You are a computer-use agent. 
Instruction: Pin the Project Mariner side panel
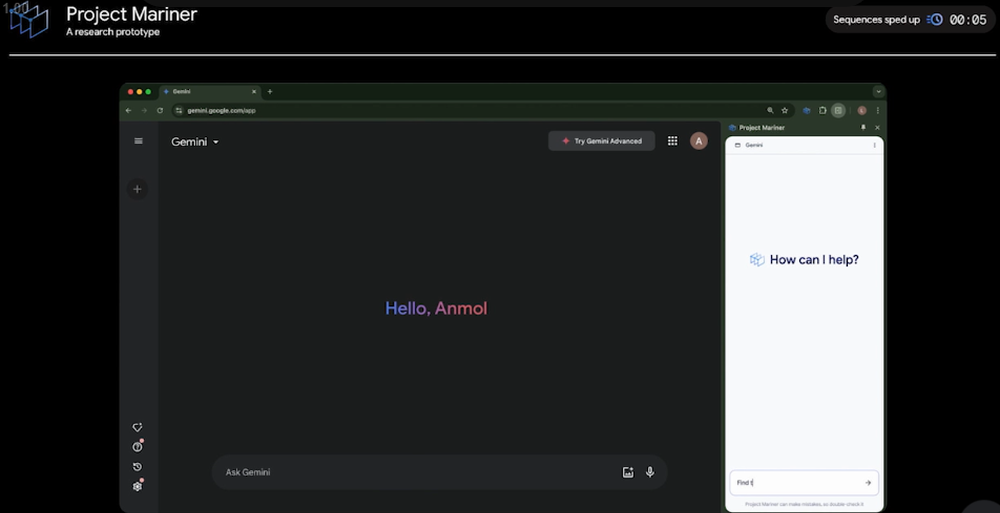coord(864,128)
